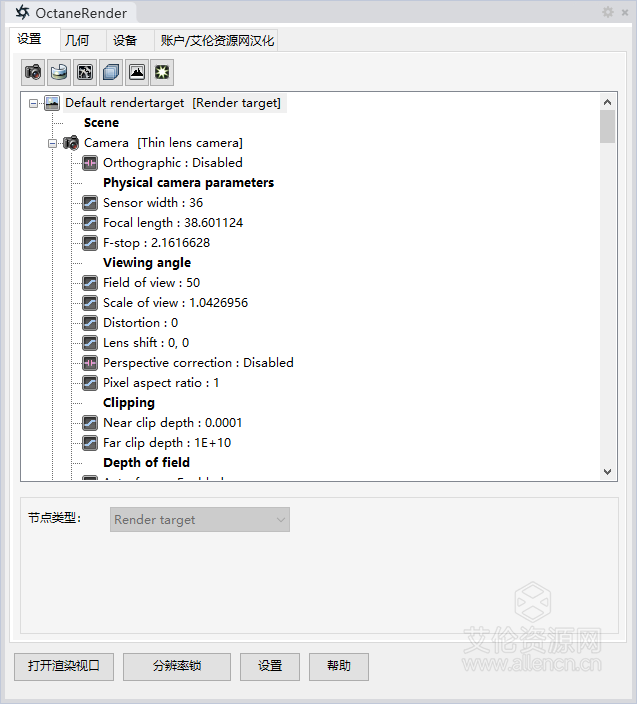Click the 'Depth of field' heading
Viewport: 637px width, 704px height.
[146, 463]
